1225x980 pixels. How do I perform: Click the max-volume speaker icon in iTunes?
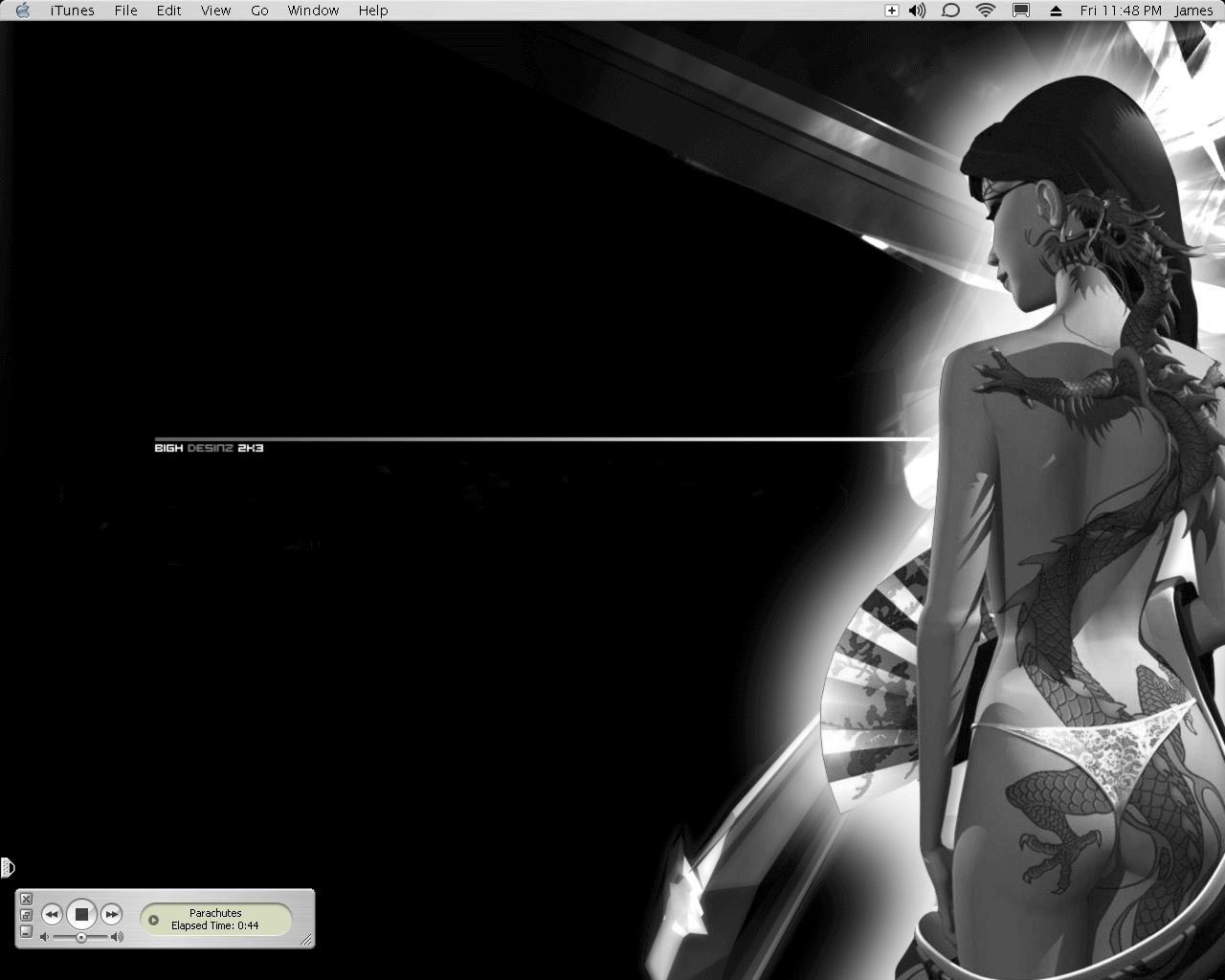coord(117,937)
